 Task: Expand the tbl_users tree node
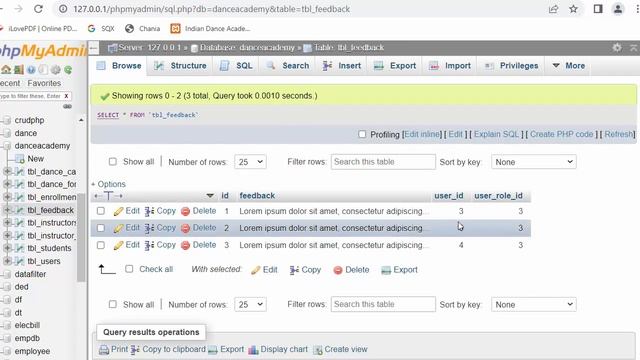(7, 261)
